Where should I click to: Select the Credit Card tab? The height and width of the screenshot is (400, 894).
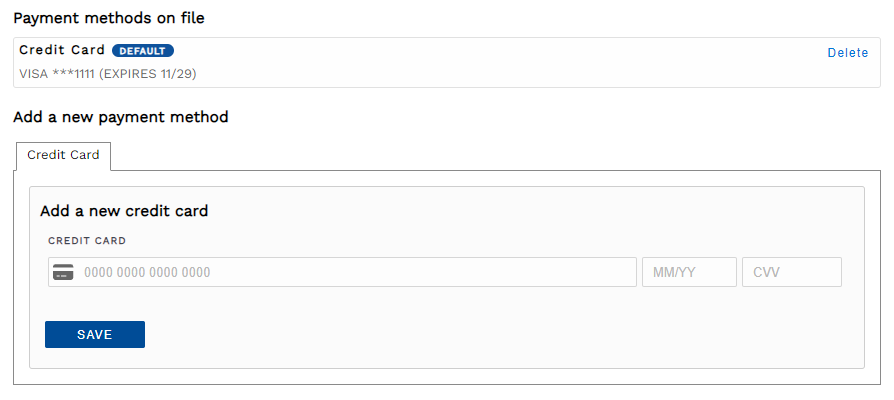63,155
